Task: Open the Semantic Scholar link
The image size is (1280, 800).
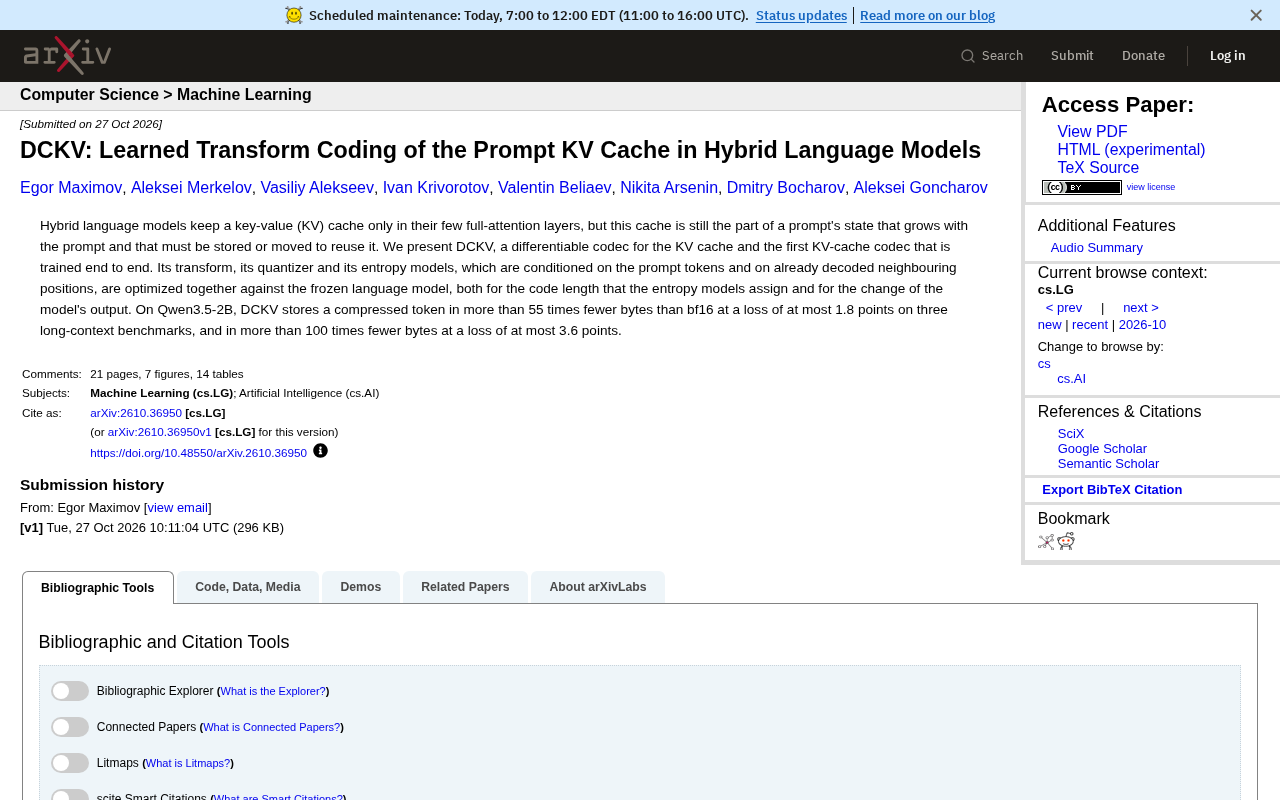Action: pyautogui.click(x=1108, y=464)
